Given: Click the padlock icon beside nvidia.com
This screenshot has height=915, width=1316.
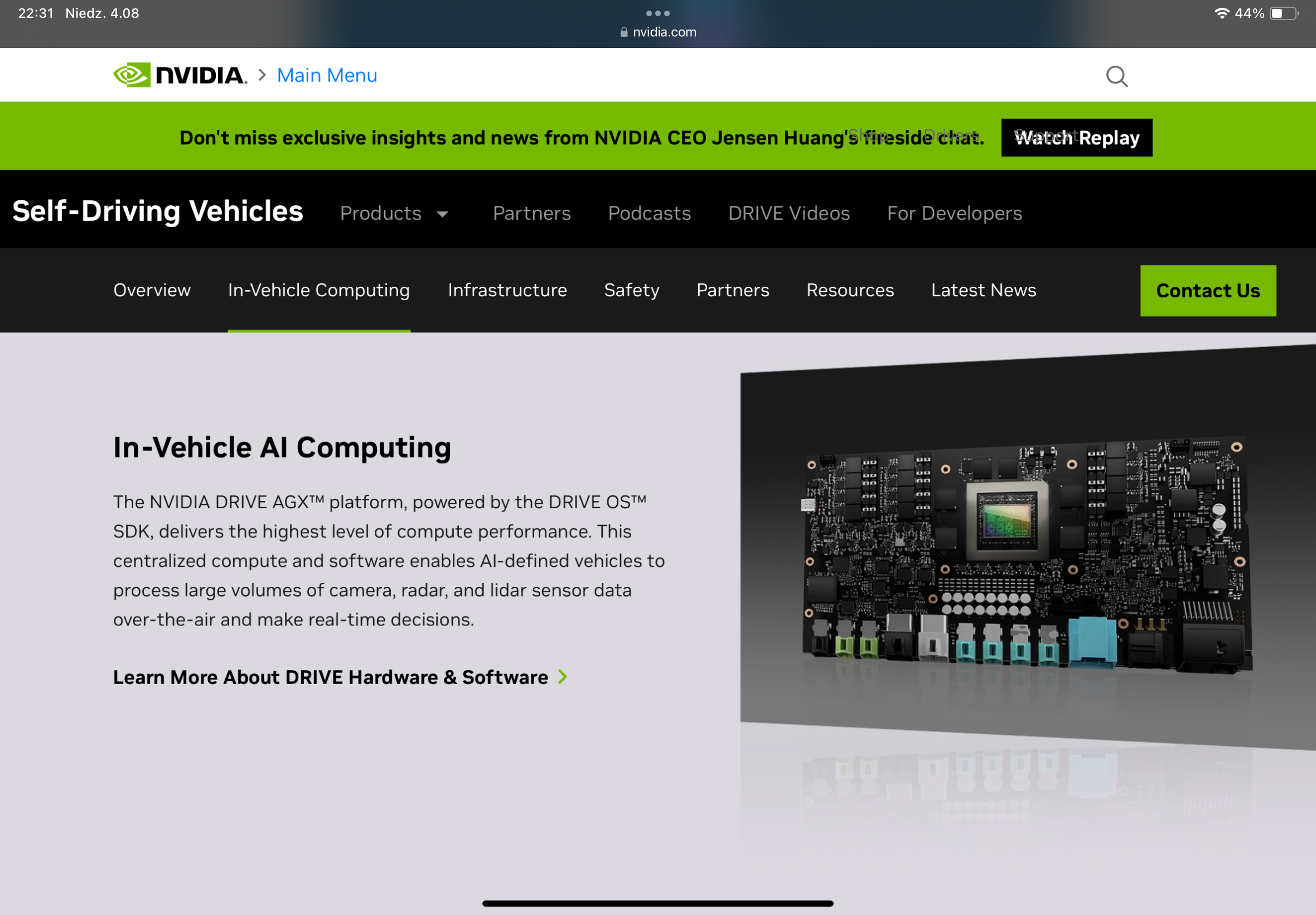Looking at the screenshot, I should (624, 32).
